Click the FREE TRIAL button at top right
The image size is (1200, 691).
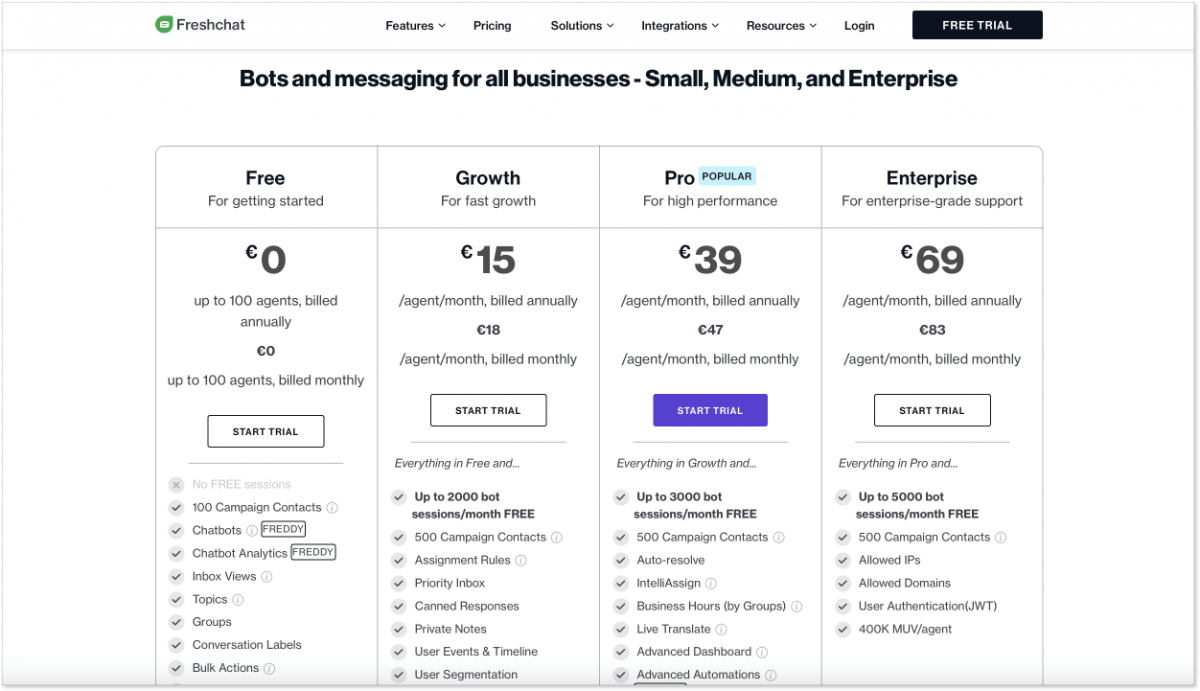pyautogui.click(x=977, y=24)
